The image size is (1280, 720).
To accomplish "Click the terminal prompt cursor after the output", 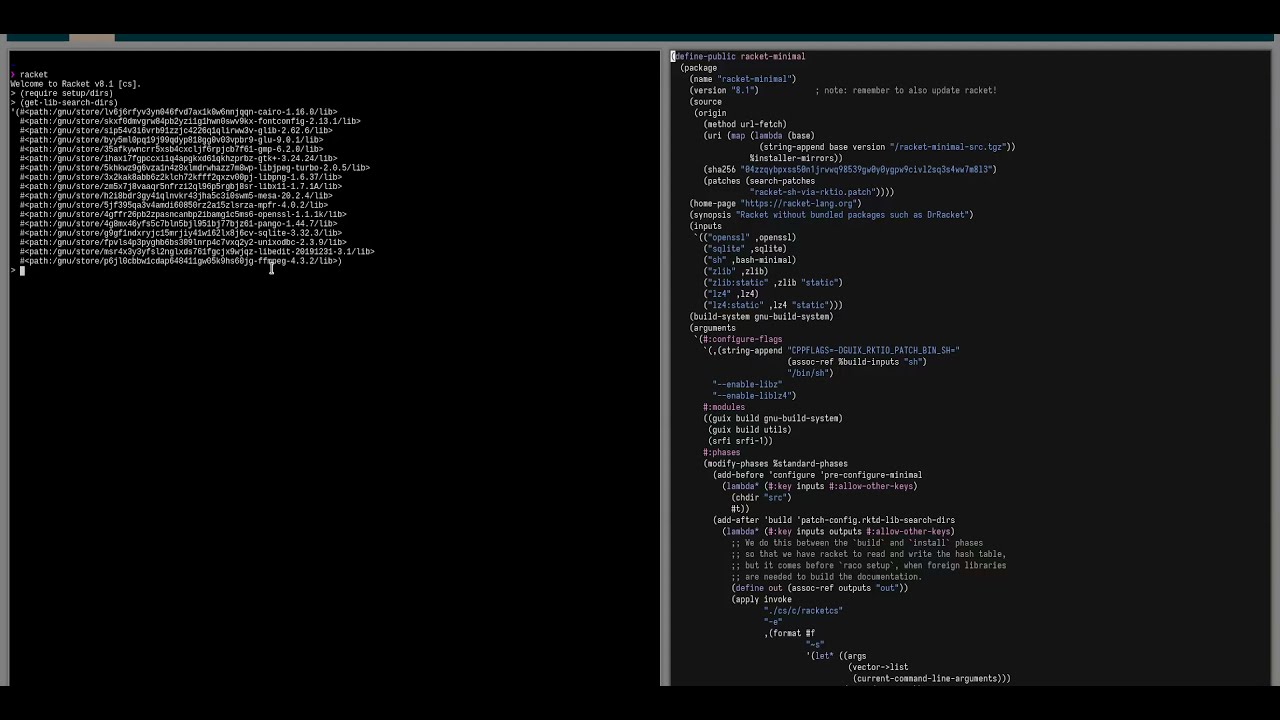I will click(x=22, y=271).
